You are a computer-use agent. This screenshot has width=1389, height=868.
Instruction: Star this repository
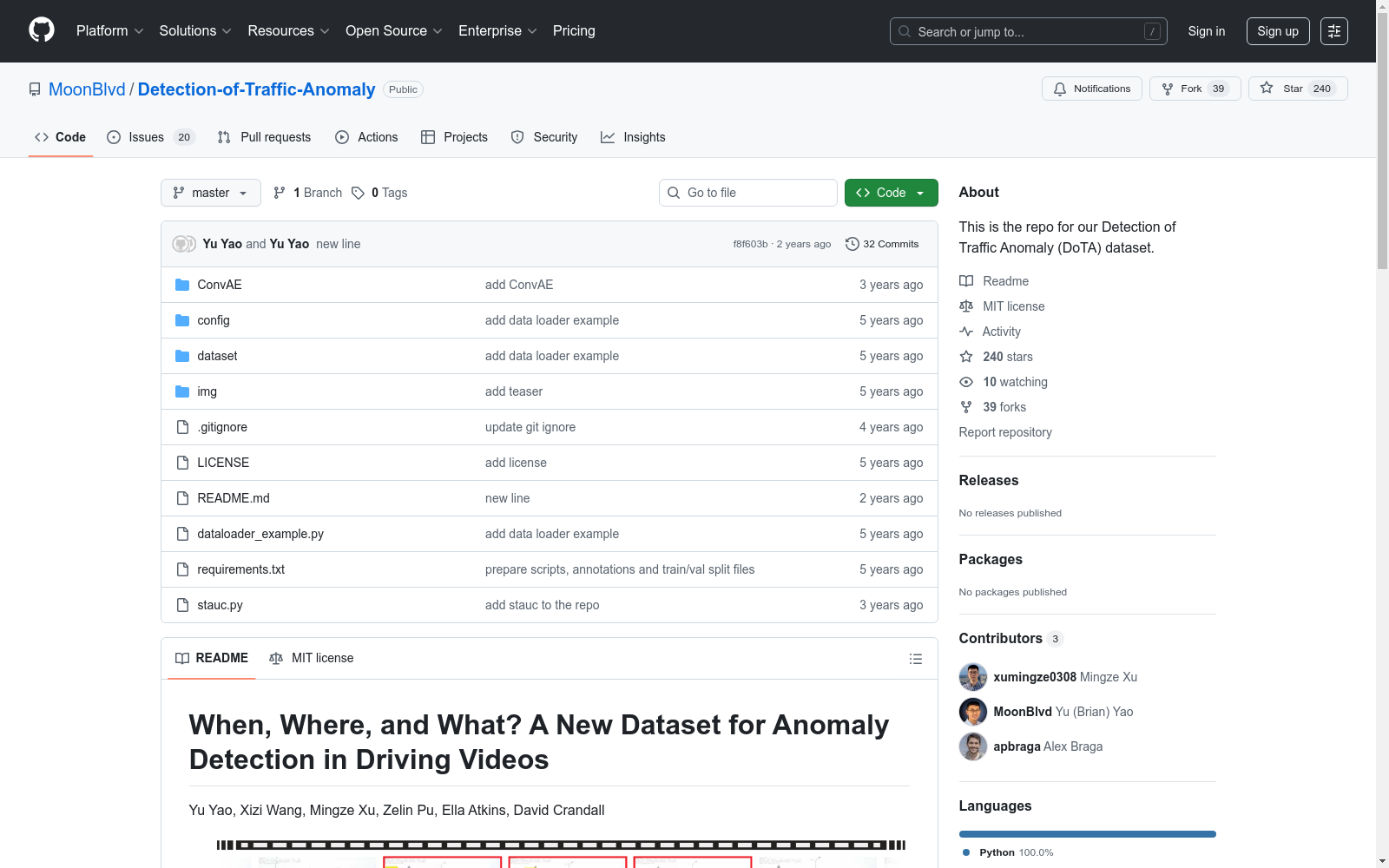pyautogui.click(x=1298, y=89)
